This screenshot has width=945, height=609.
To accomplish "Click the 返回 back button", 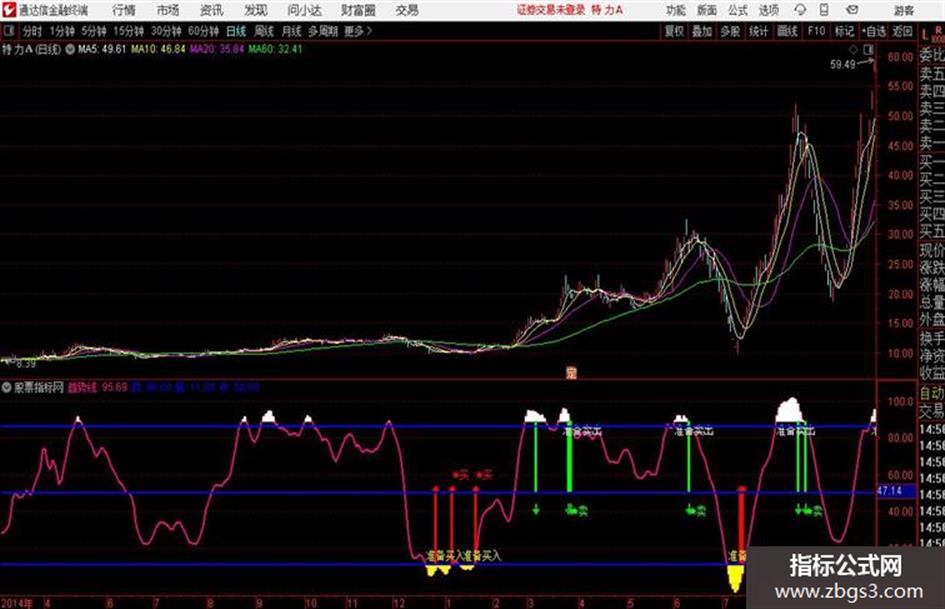I will coord(902,31).
